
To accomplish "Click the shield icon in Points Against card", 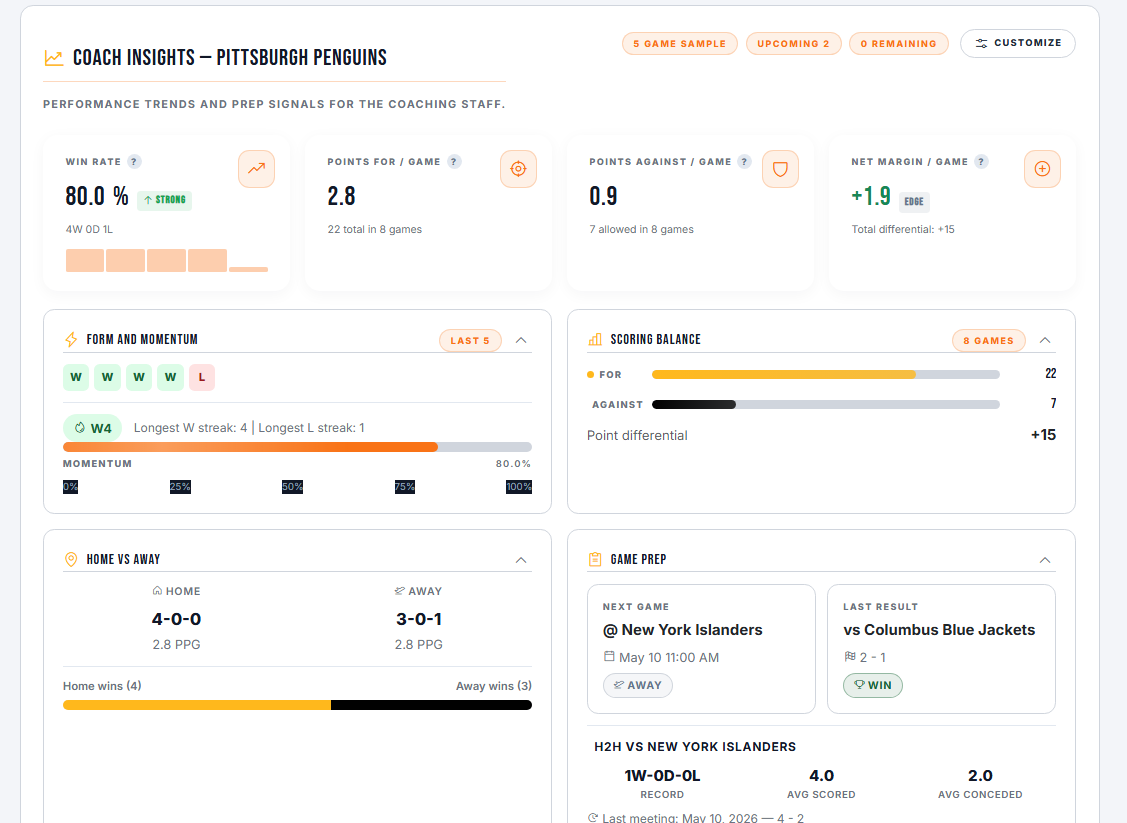I will click(781, 169).
